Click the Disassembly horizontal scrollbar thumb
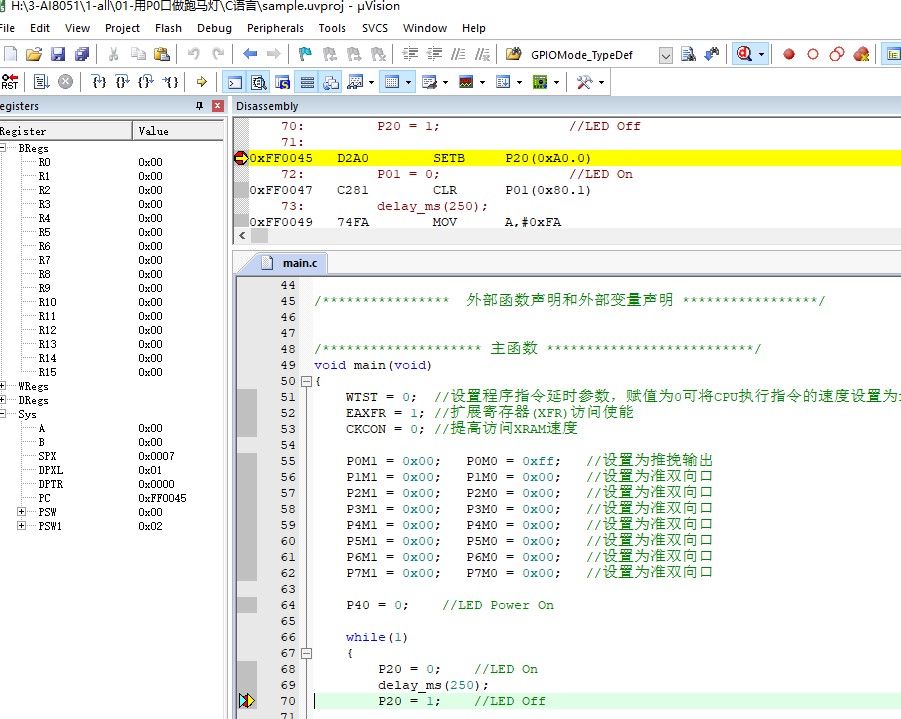The image size is (901, 719). pos(259,236)
